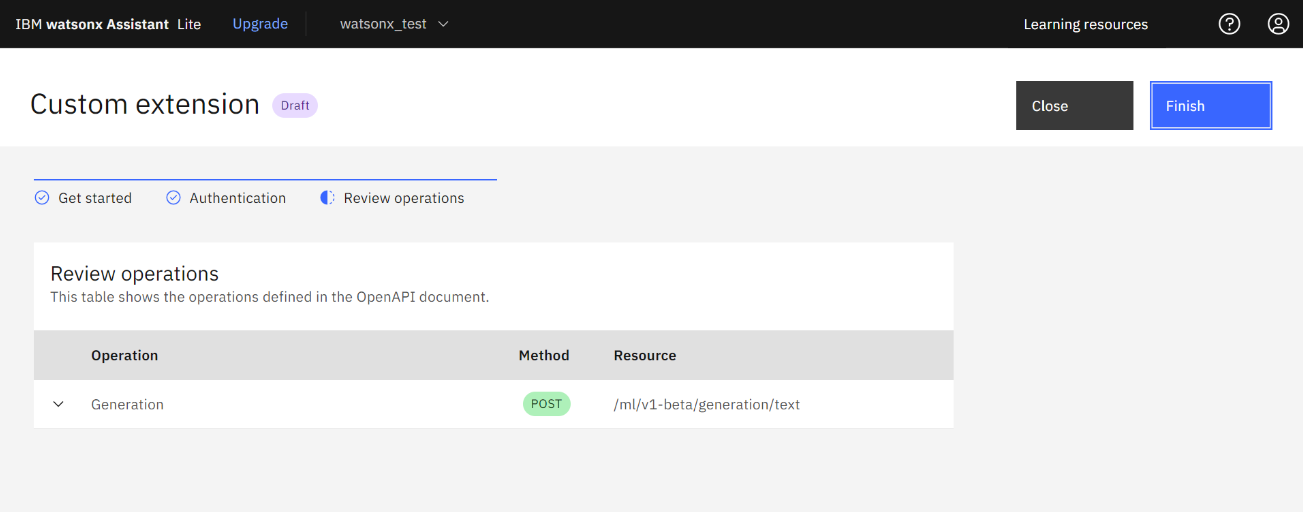This screenshot has height=512, width=1303.
Task: Click the IBM watsonx Assistant logo text
Action: click(x=108, y=24)
